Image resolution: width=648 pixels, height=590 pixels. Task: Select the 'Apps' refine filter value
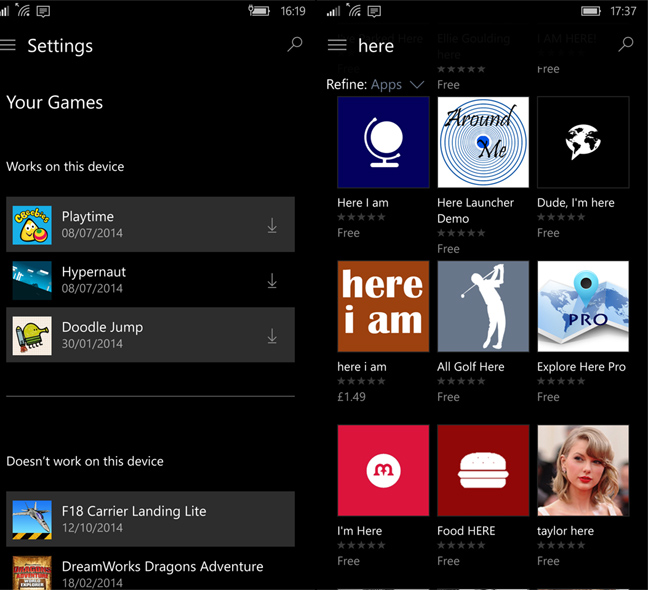pyautogui.click(x=386, y=84)
